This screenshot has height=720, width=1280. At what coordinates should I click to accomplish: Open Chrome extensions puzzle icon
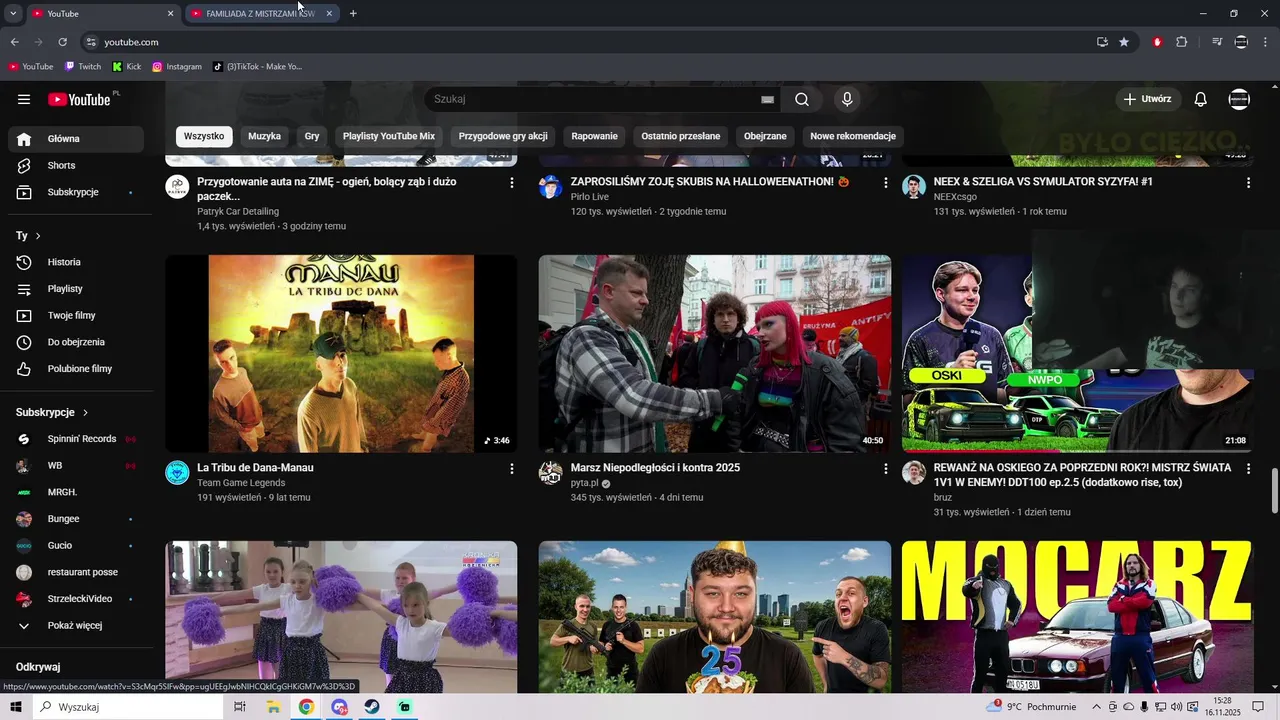pos(1181,42)
